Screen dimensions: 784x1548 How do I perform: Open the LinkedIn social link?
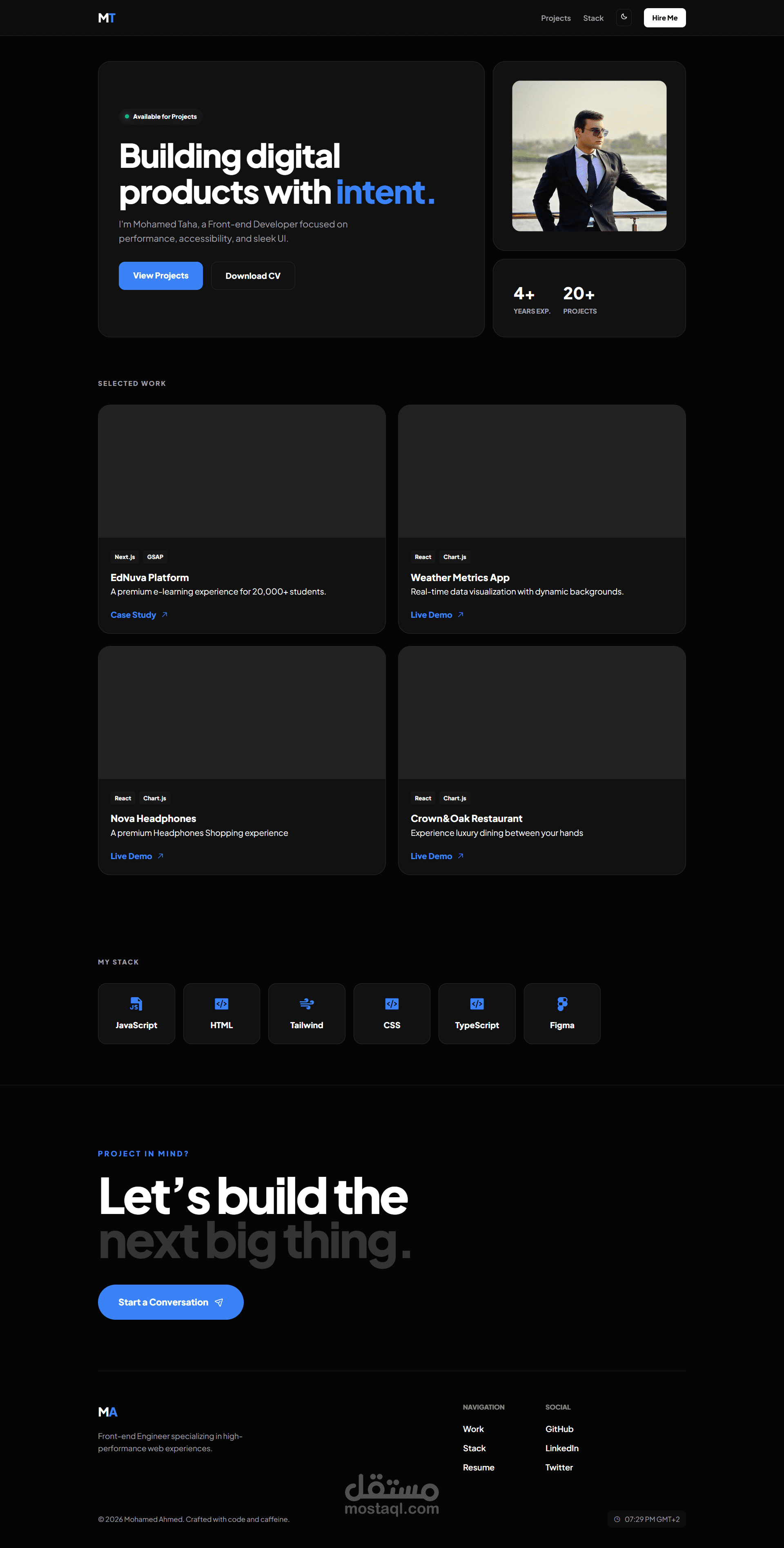[x=562, y=1448]
